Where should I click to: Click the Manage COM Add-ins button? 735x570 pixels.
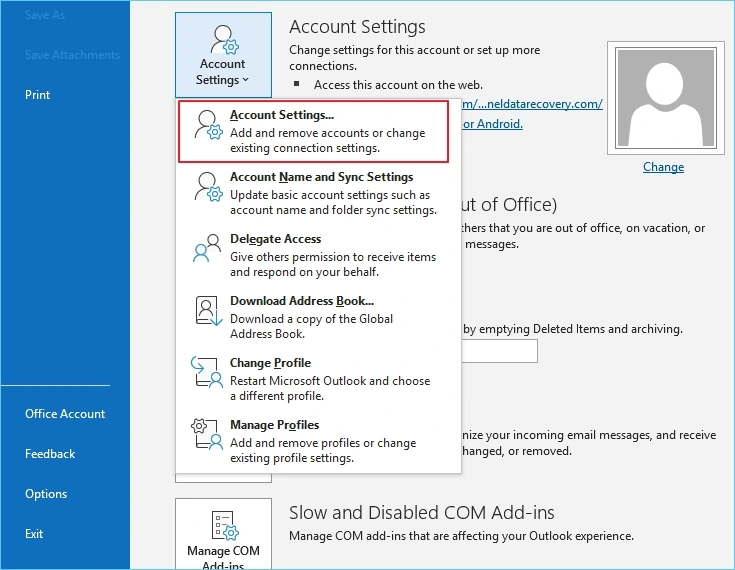(x=223, y=534)
